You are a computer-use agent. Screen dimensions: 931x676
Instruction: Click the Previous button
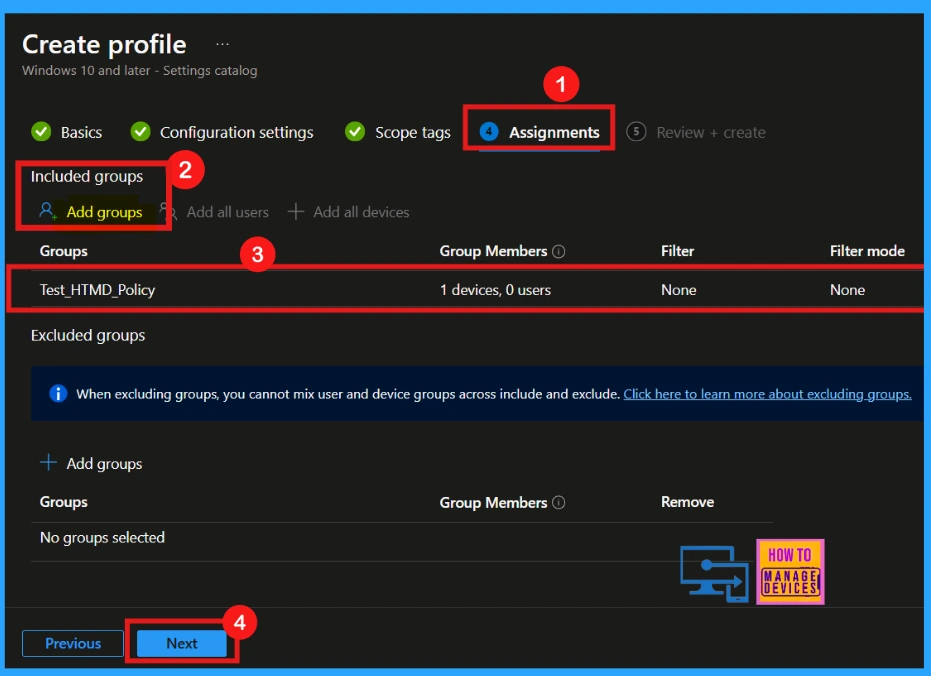[73, 643]
